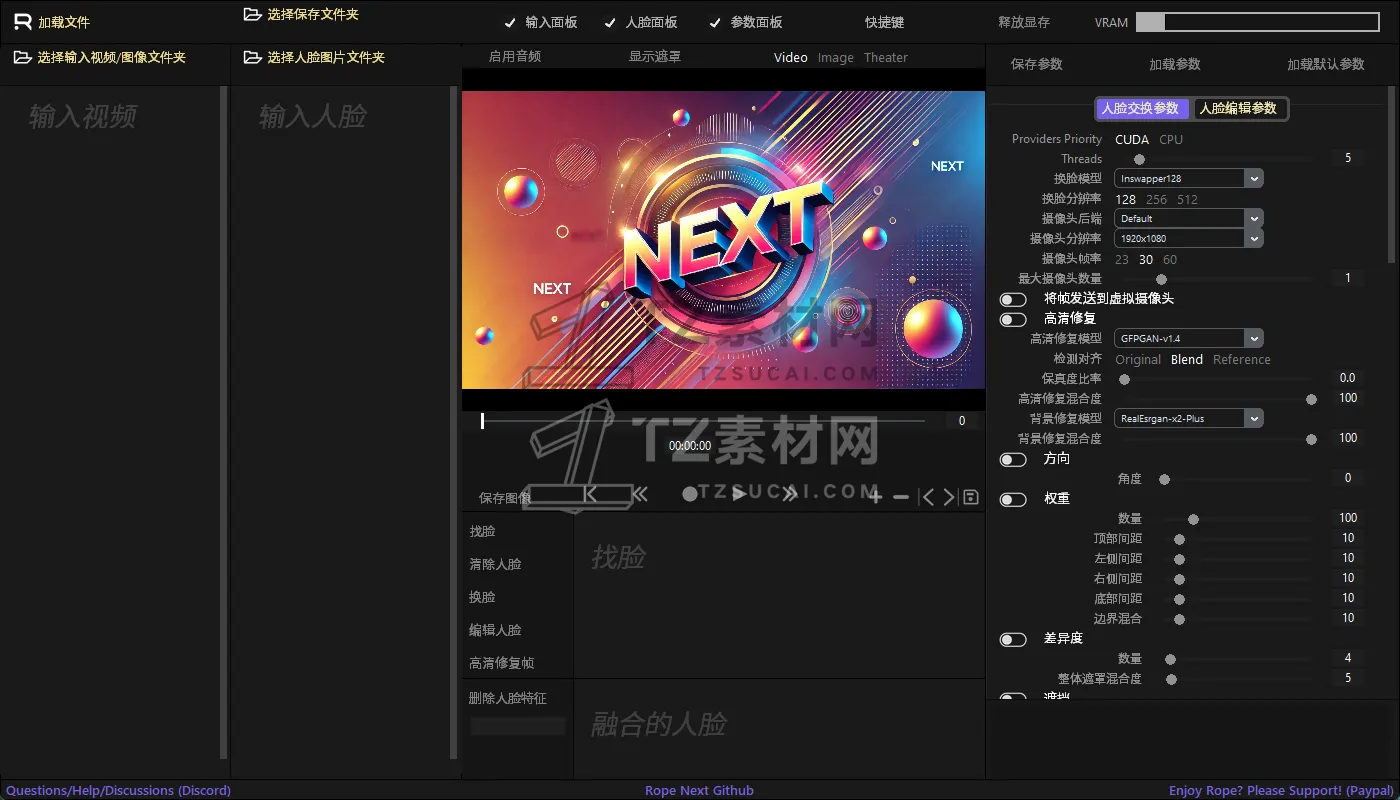Image resolution: width=1400 pixels, height=800 pixels.
Task: Switch on the 差异度 toggle
Action: click(x=1013, y=639)
